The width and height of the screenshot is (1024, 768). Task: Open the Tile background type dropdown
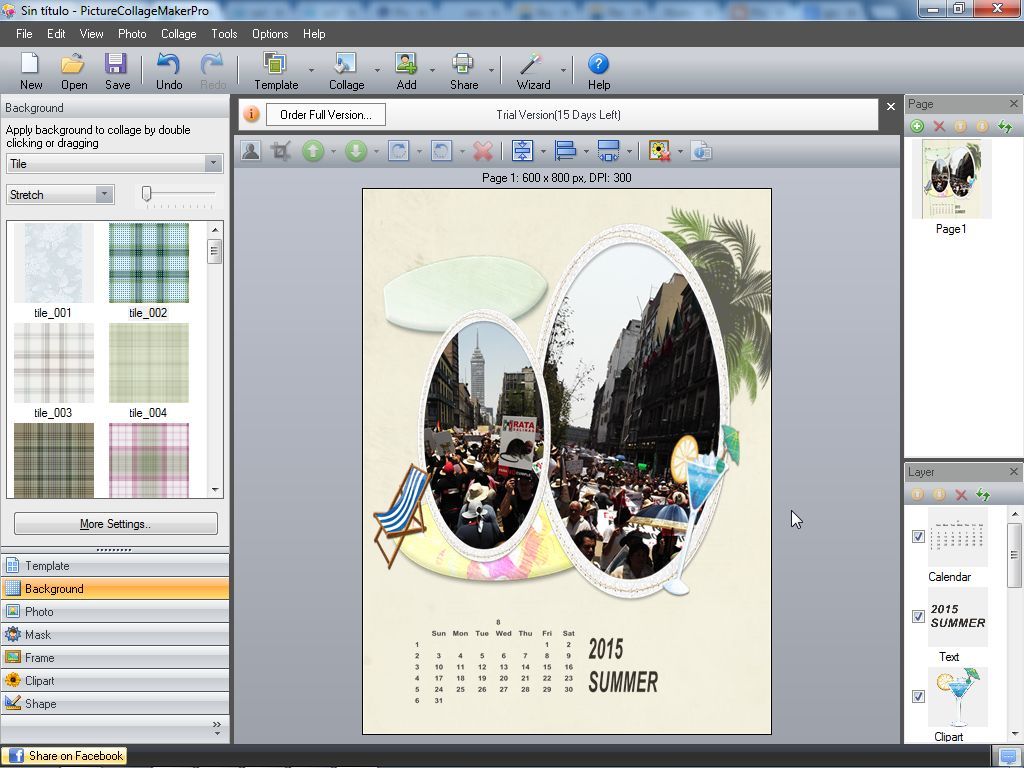click(x=213, y=163)
